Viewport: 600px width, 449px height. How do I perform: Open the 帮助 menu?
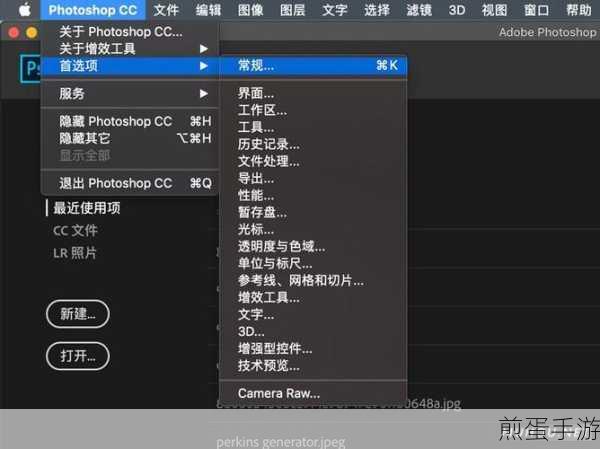(x=578, y=10)
